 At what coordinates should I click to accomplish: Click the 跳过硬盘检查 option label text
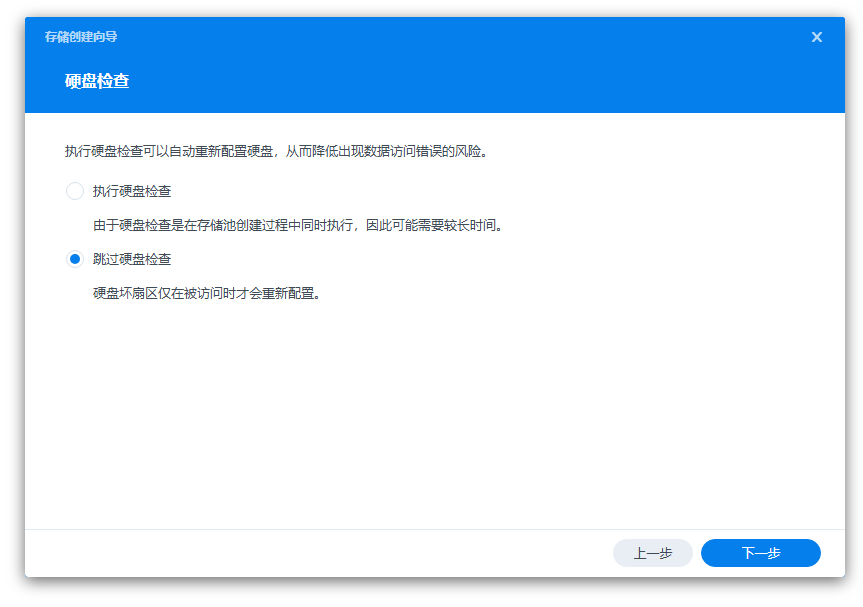pos(132,259)
